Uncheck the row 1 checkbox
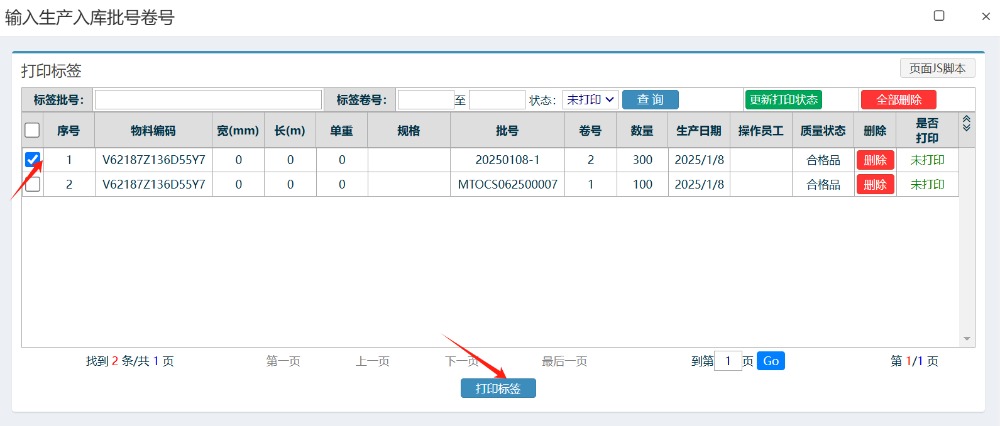 [x=32, y=159]
